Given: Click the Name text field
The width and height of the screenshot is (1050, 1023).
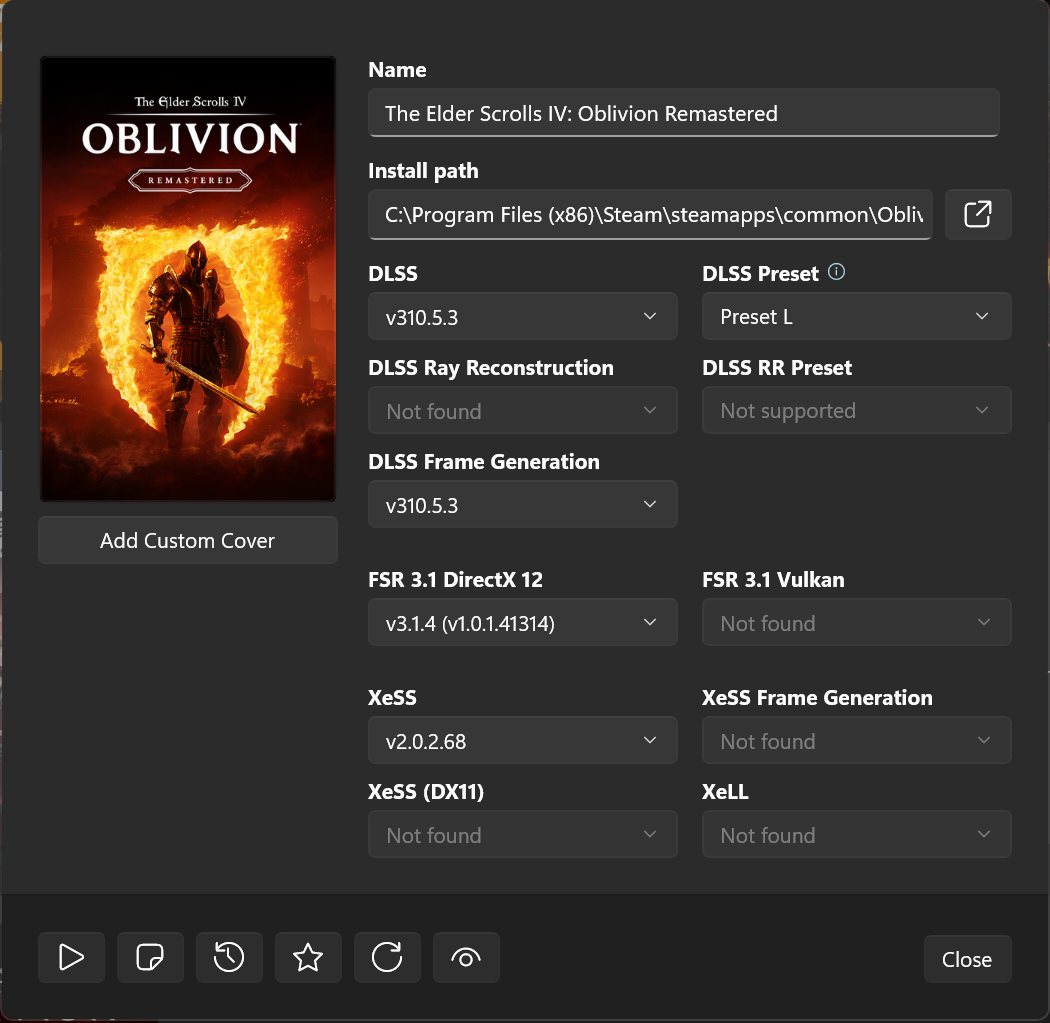Looking at the screenshot, I should click(x=684, y=113).
